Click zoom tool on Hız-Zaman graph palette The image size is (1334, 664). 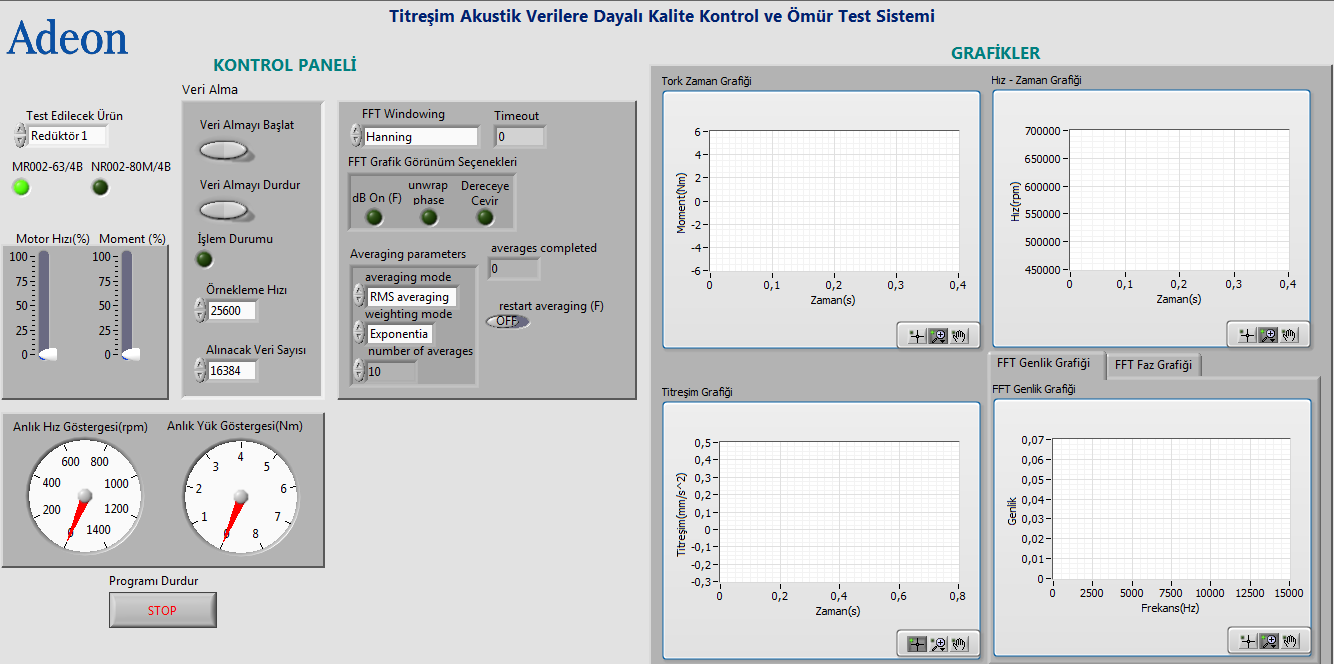click(x=1268, y=336)
